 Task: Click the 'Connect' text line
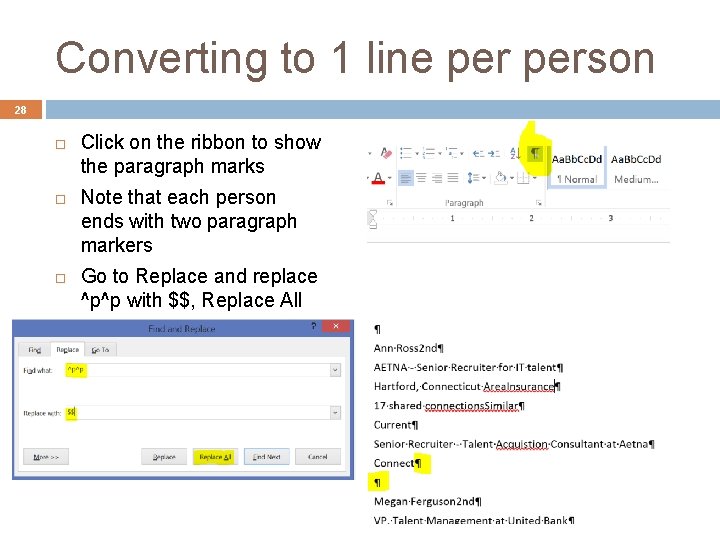coord(397,463)
